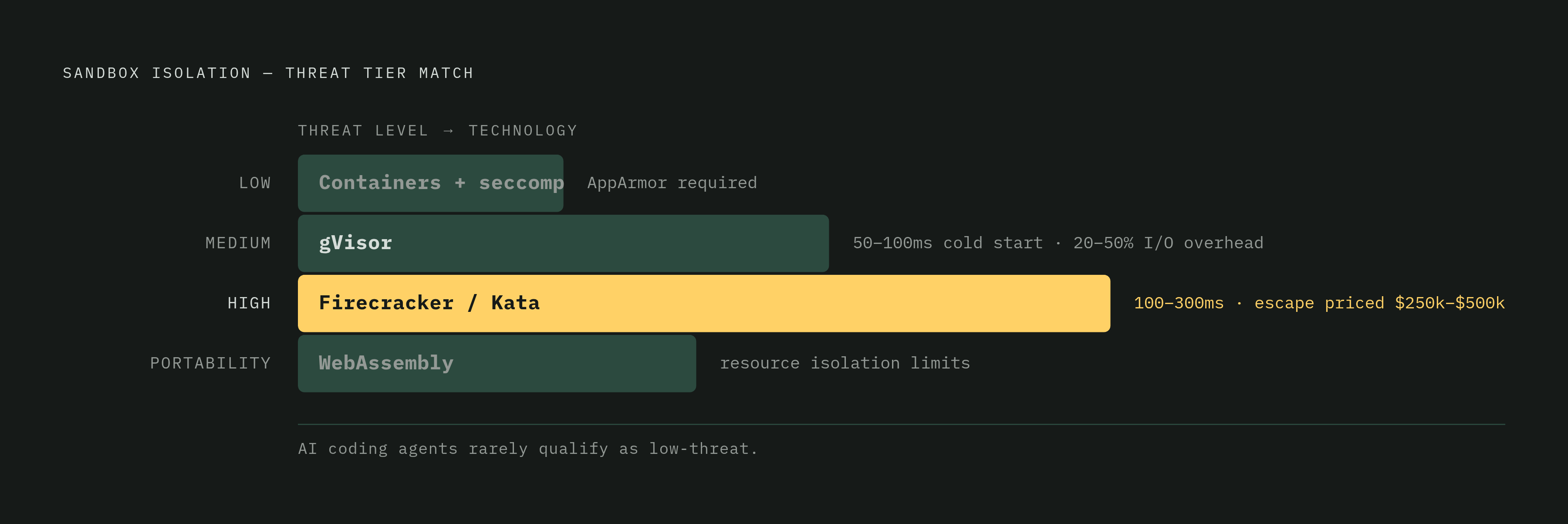Click the 'THREAT LEVEL → TECHNOLOGY' header
Screen dimensions: 1568x524
pos(437,131)
